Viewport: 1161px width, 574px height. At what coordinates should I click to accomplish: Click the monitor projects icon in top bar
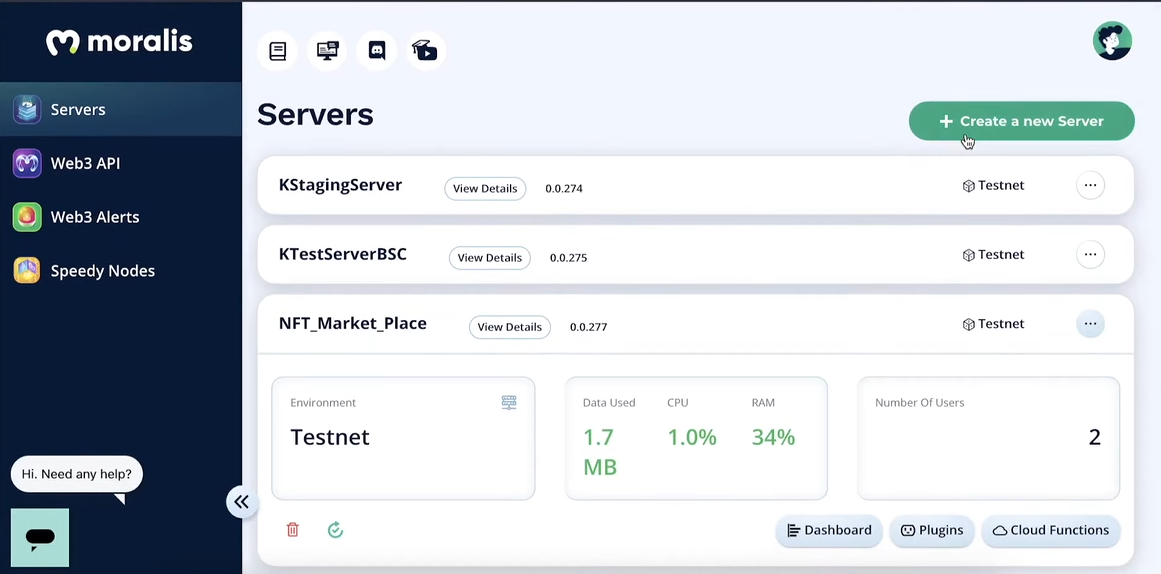coord(327,51)
